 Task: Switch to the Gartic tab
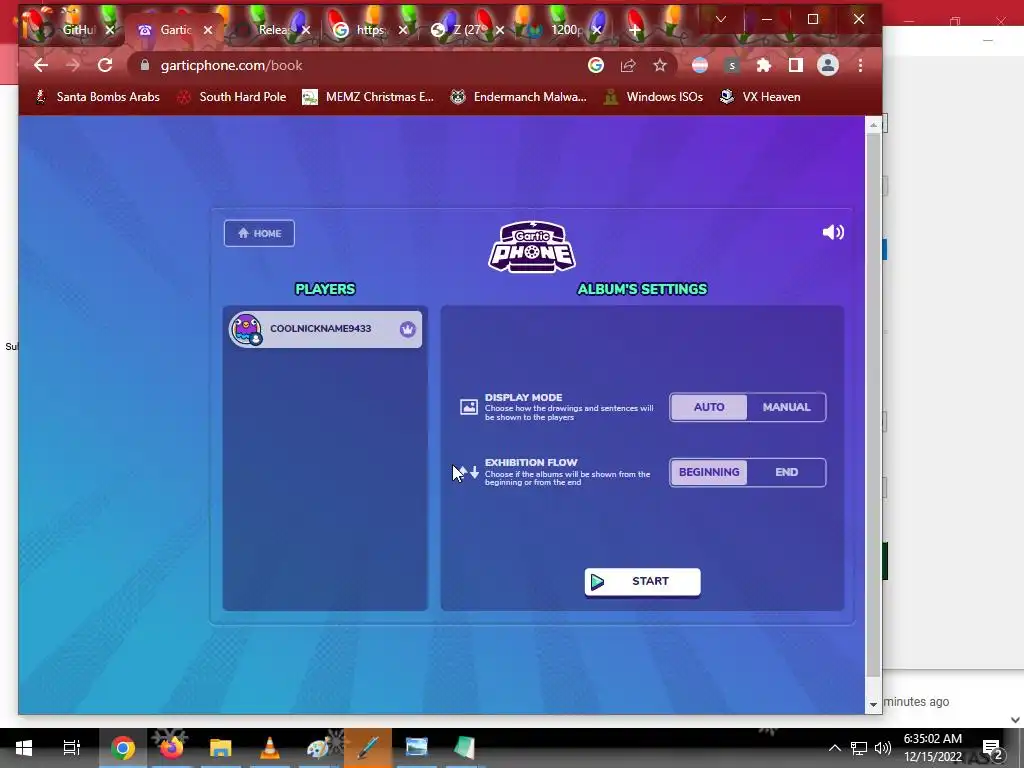173,30
